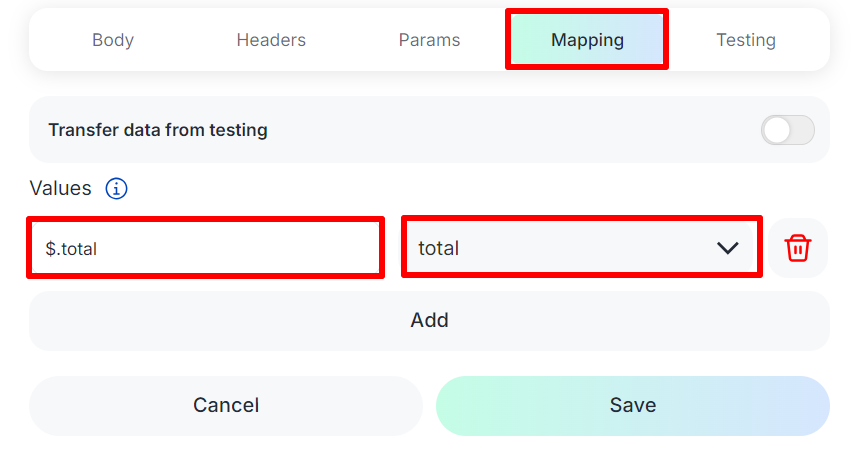
Task: Click the Values section label
Action: point(61,188)
